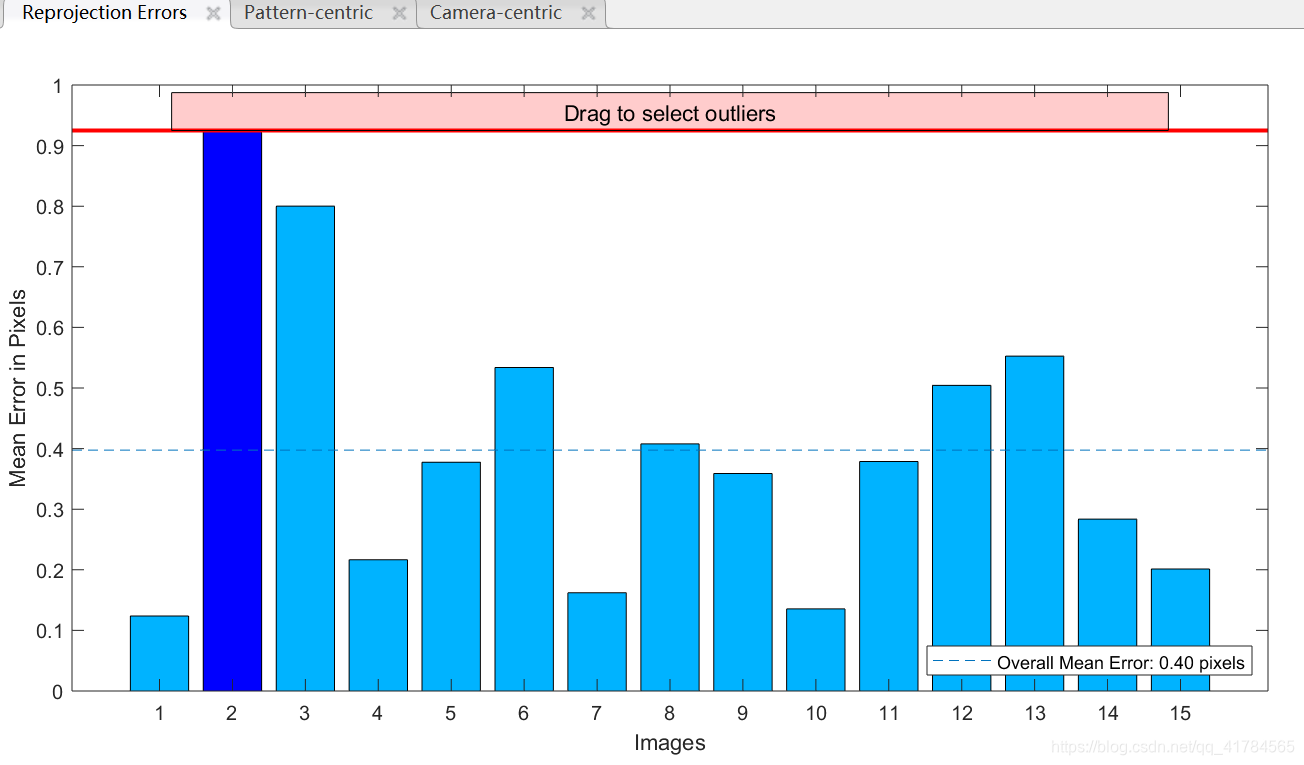Select the bar for image 8
Image resolution: width=1304 pixels, height=765 pixels.
click(670, 567)
